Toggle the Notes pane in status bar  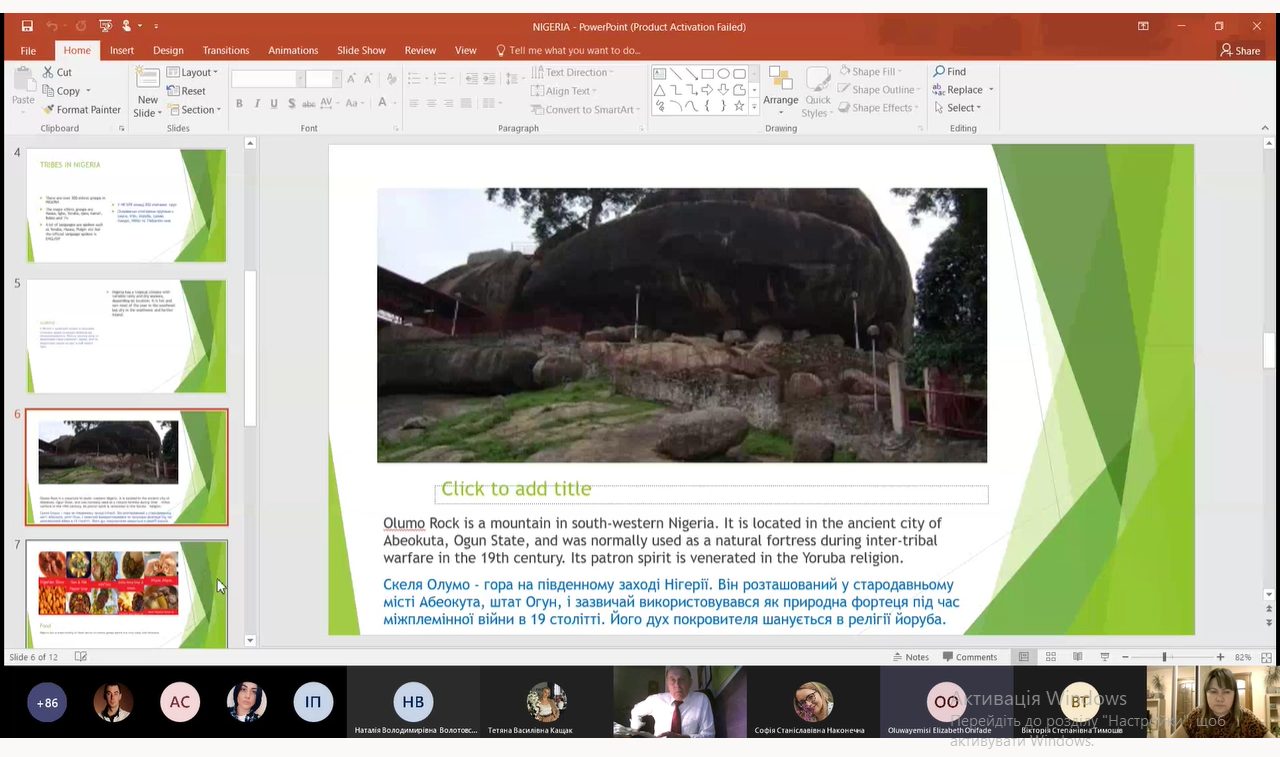tap(911, 657)
